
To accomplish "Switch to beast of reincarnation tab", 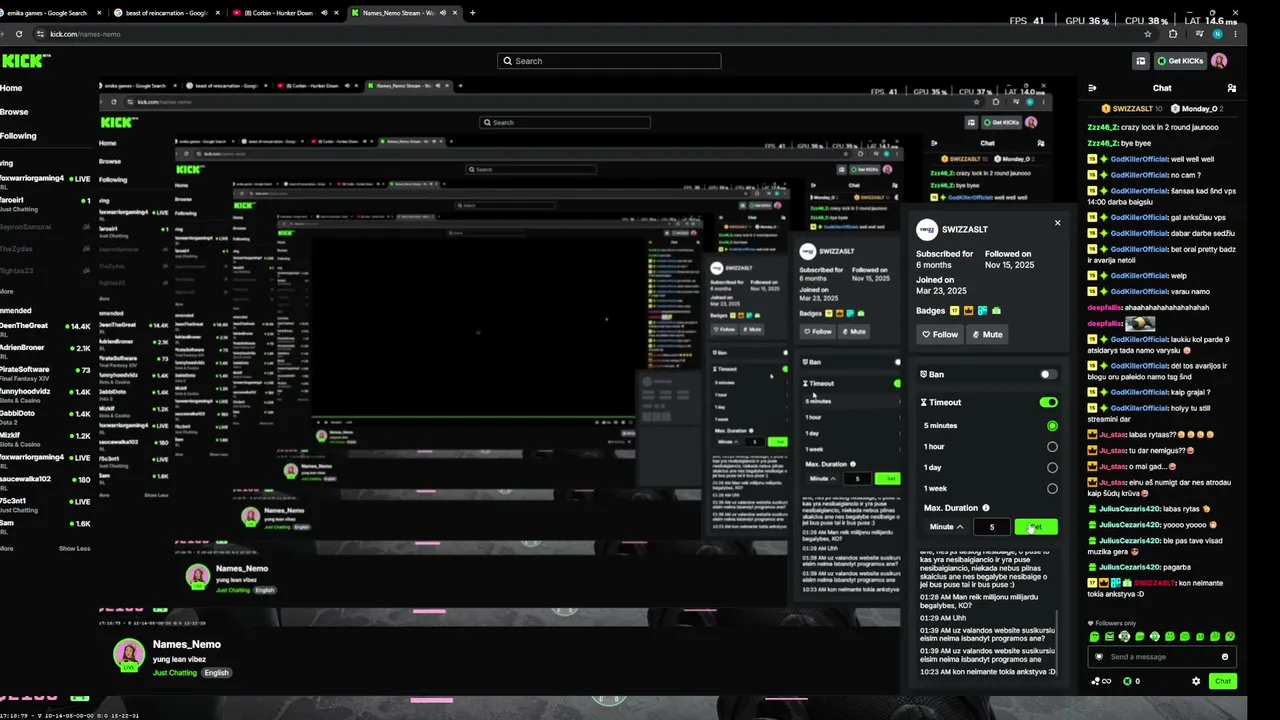I will 165,13.
